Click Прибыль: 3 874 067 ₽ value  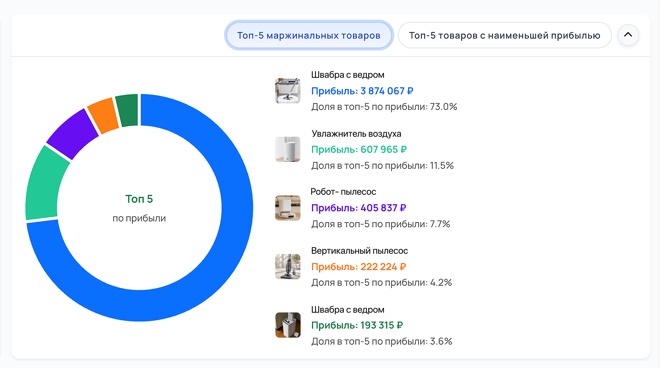[x=362, y=91]
